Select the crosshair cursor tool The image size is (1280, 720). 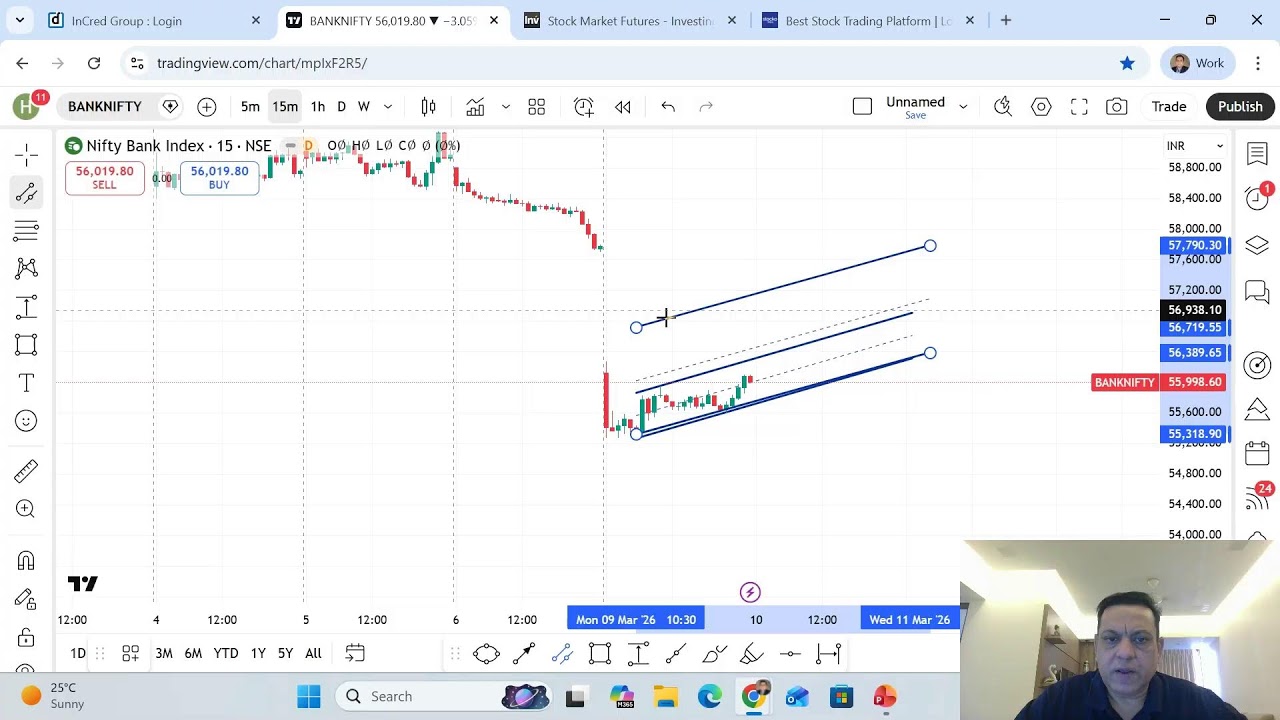tap(27, 154)
